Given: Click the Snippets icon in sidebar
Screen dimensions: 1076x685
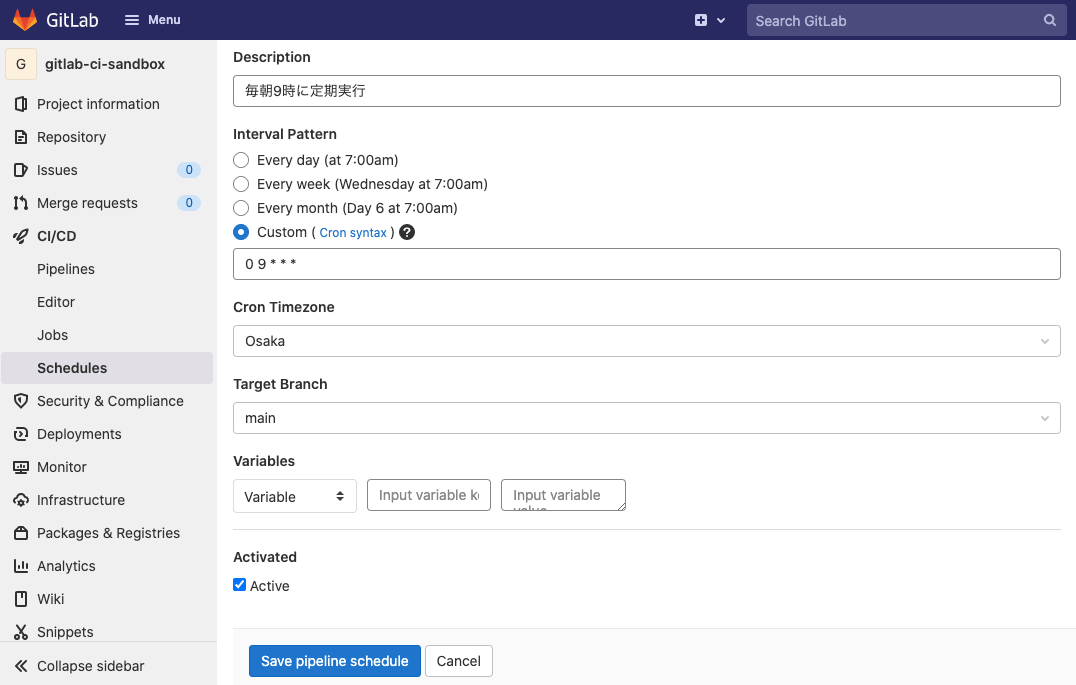Looking at the screenshot, I should (20, 631).
